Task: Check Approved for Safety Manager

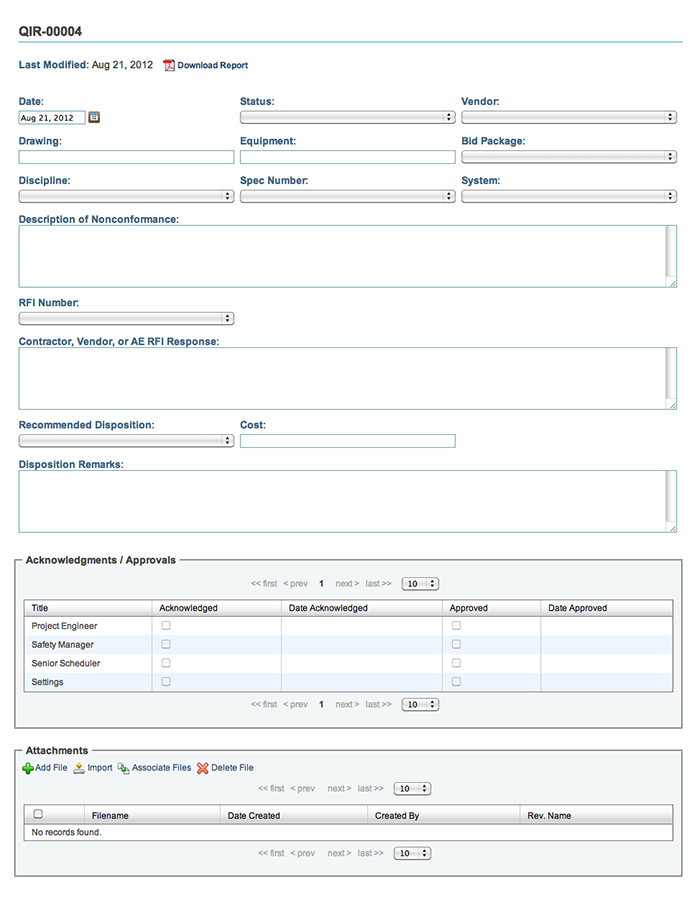Action: click(456, 645)
